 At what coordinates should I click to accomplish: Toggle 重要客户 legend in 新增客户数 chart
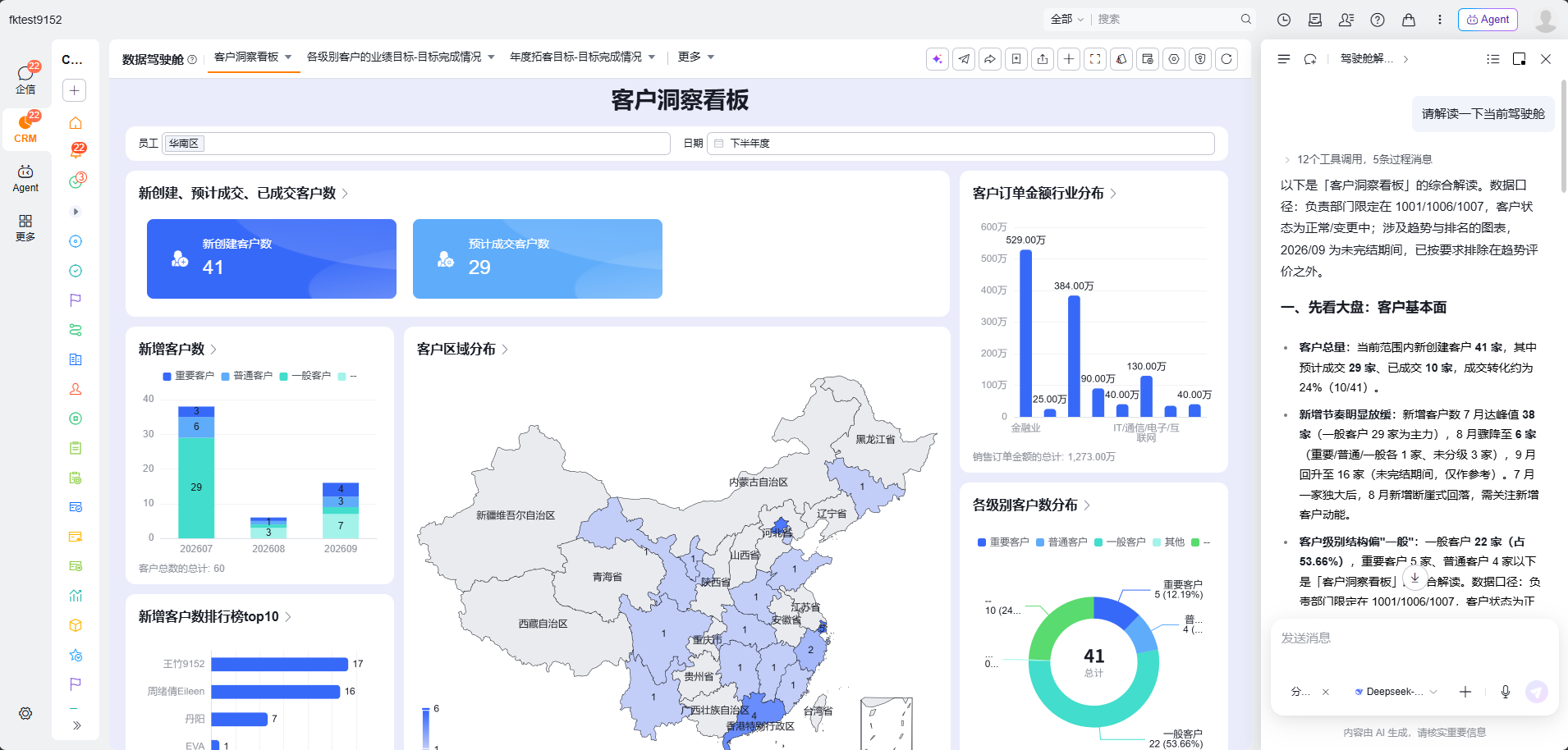pyautogui.click(x=189, y=376)
